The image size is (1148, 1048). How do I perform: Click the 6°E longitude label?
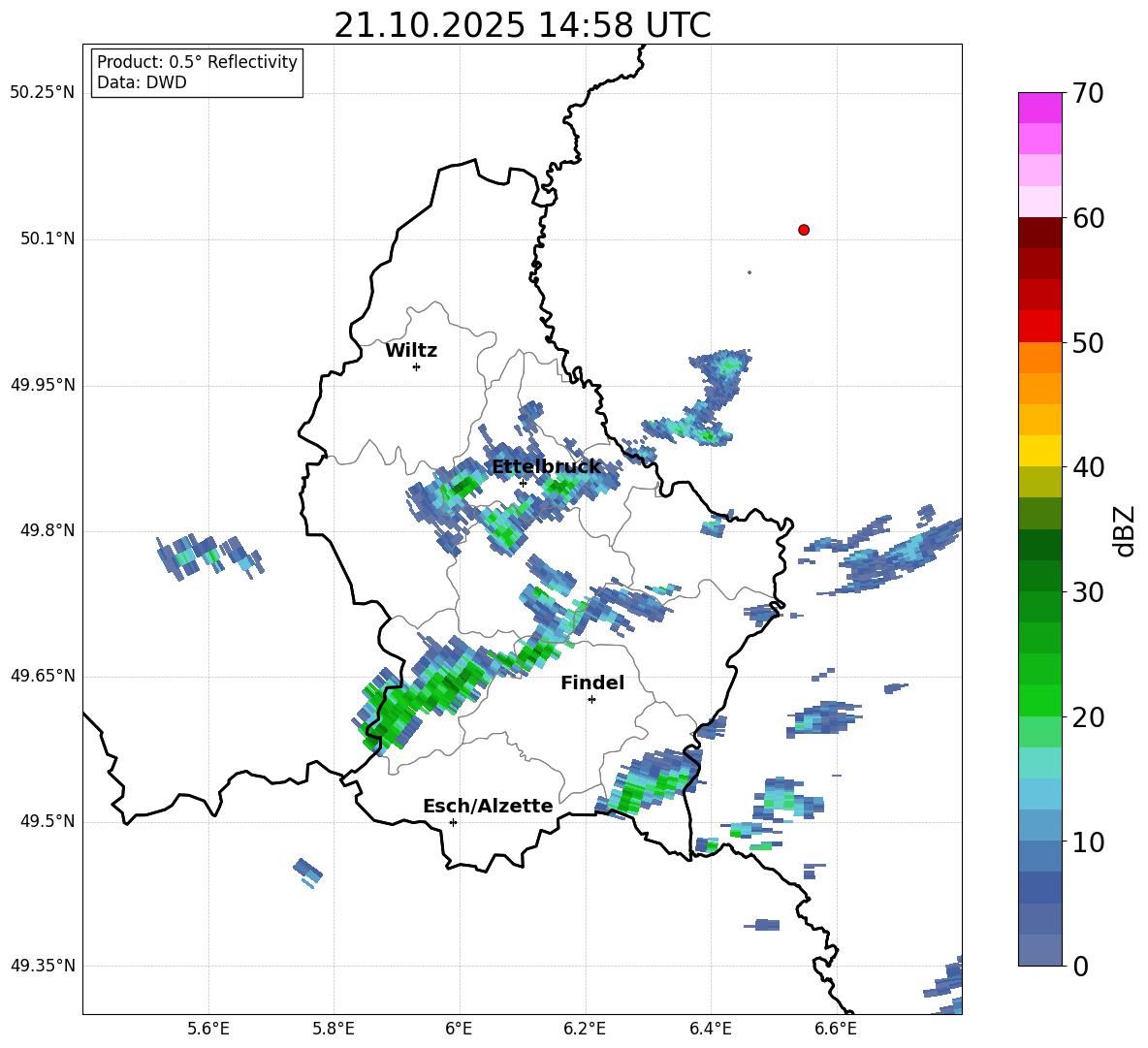tap(459, 1029)
